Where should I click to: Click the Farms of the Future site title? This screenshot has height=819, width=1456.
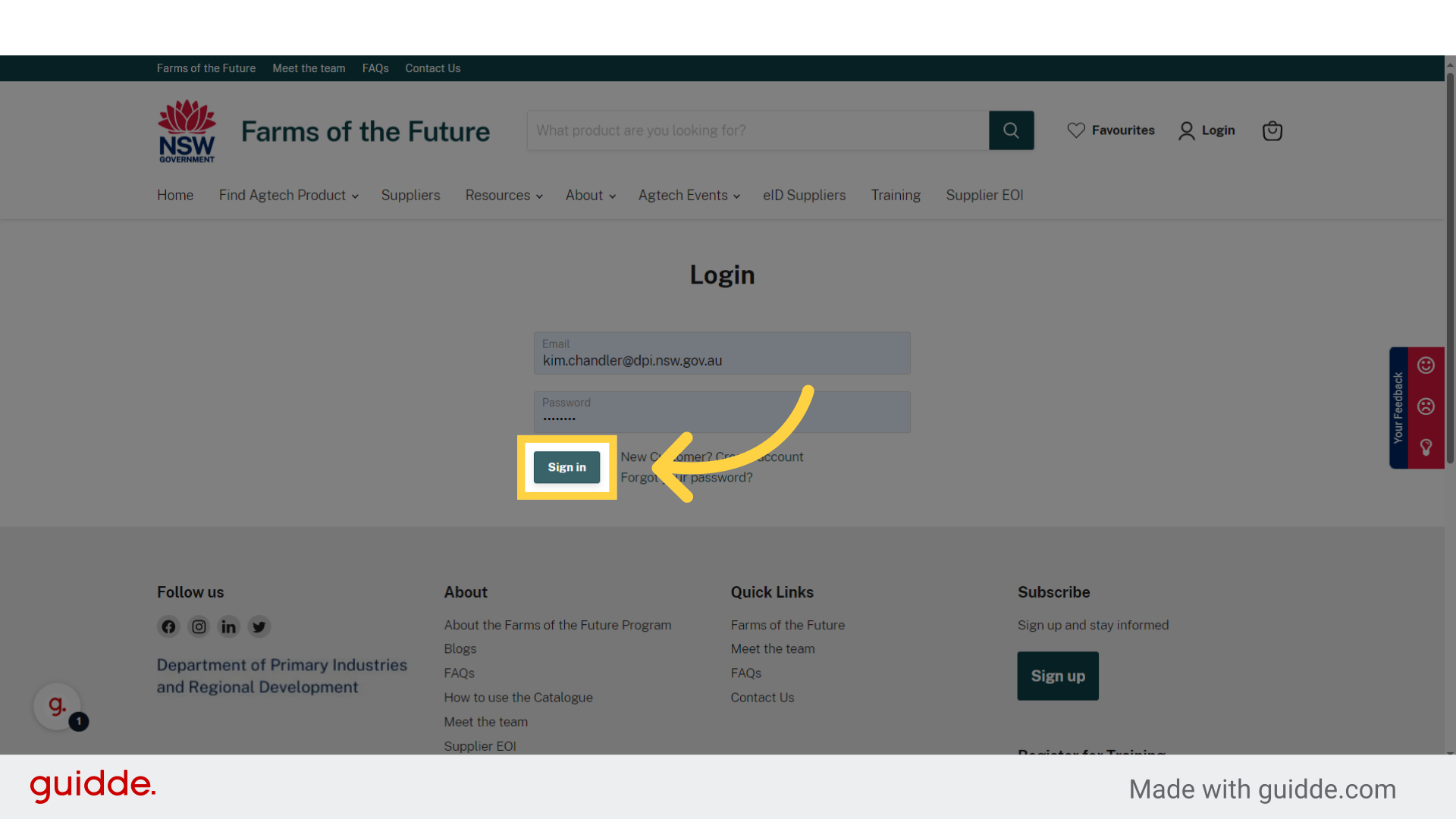tap(366, 132)
